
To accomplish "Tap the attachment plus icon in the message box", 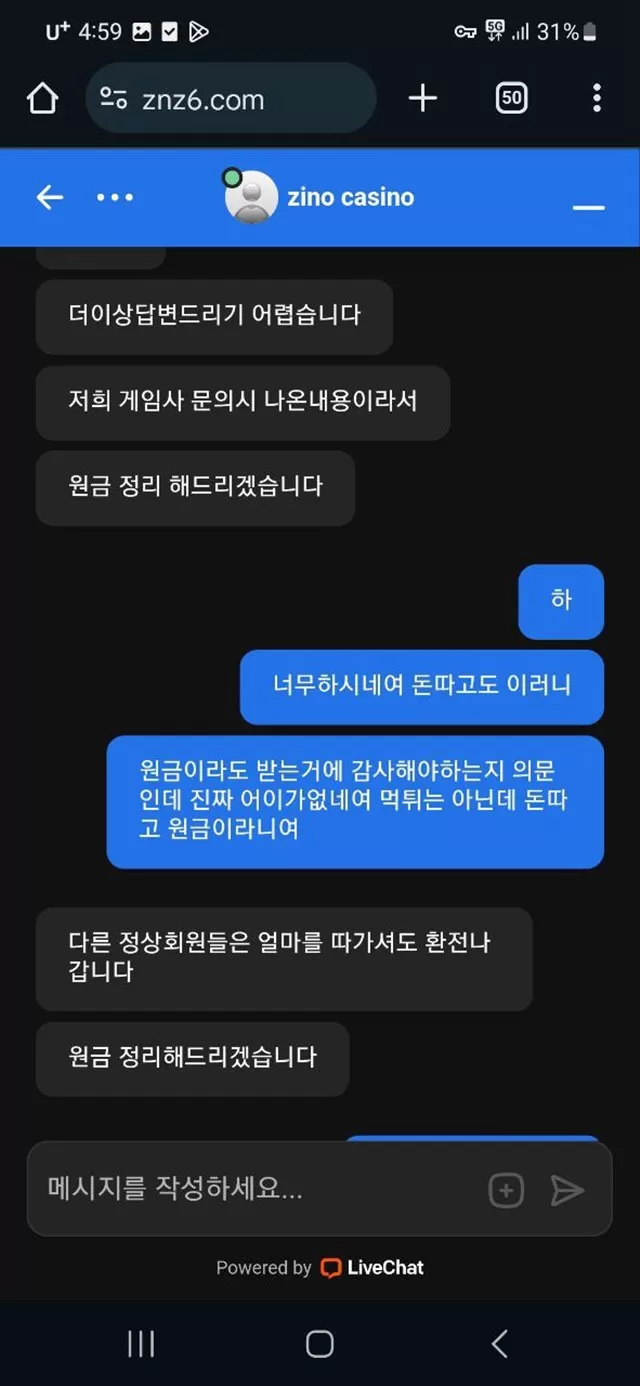I will pos(506,1190).
